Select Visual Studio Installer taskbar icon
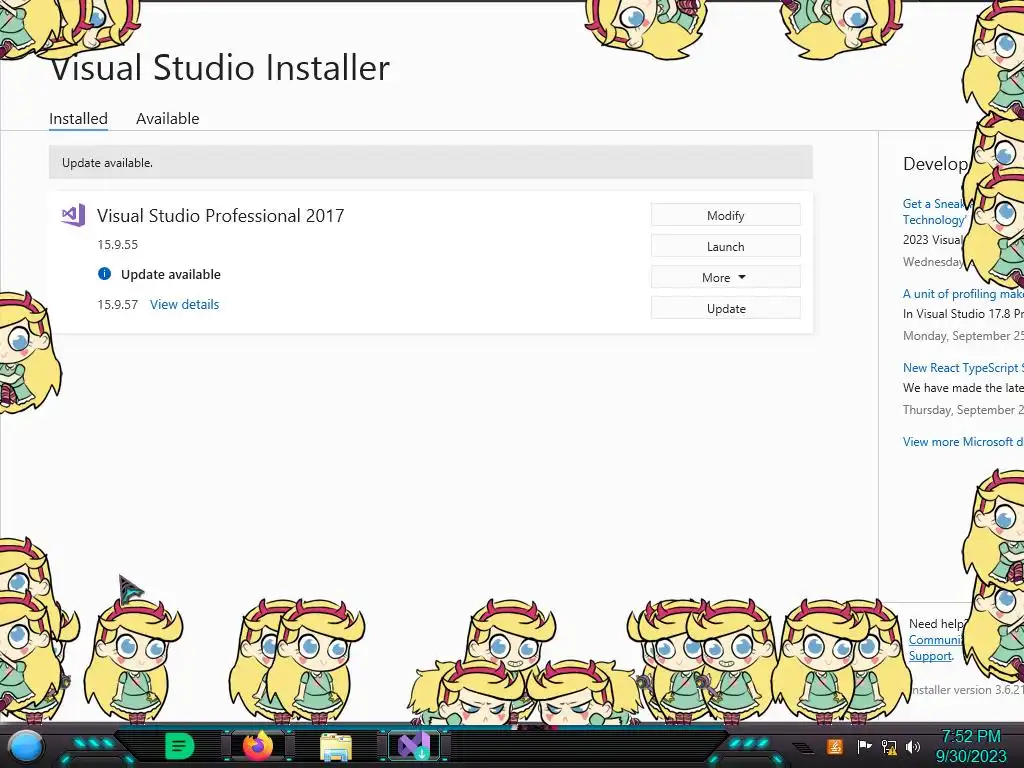1024x768 pixels. point(414,746)
